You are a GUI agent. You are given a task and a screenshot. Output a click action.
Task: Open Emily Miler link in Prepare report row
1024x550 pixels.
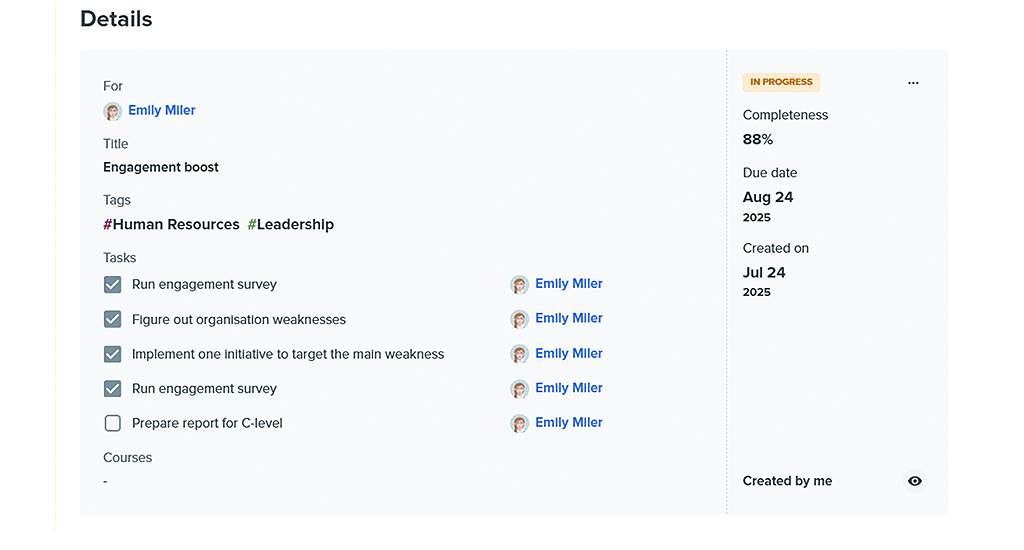tap(569, 423)
